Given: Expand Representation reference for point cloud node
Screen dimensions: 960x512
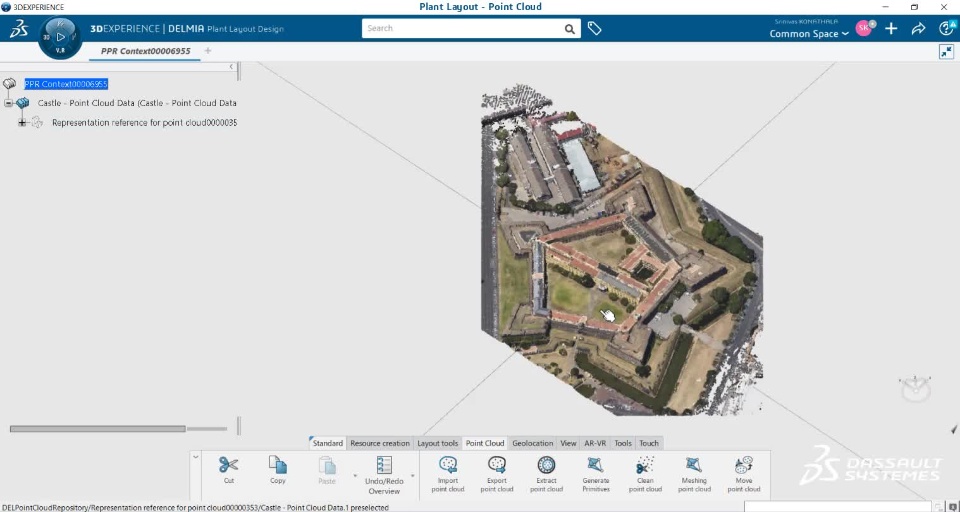Looking at the screenshot, I should point(22,122).
